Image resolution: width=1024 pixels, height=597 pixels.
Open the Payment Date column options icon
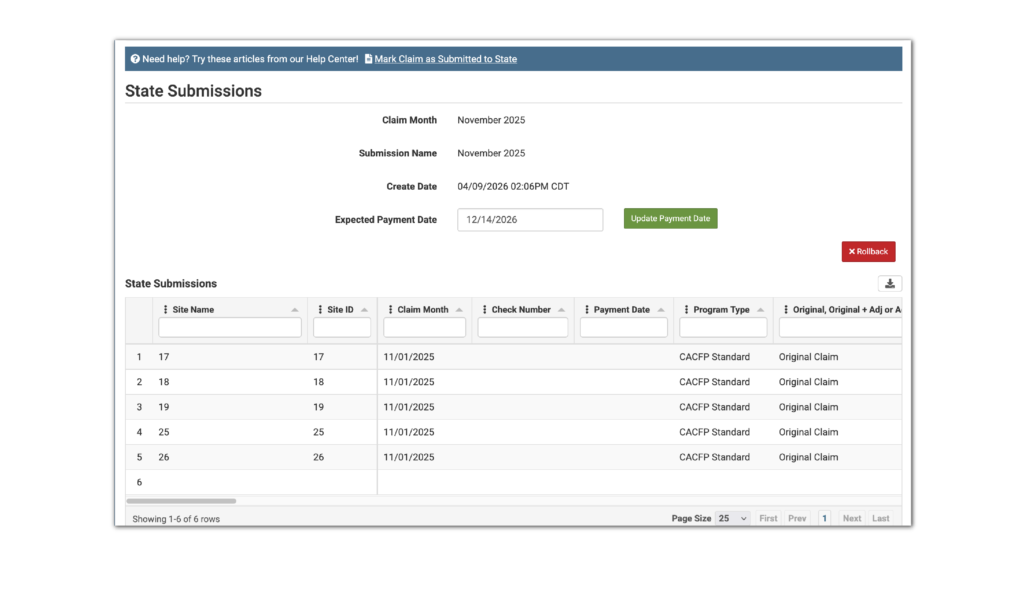click(x=585, y=309)
